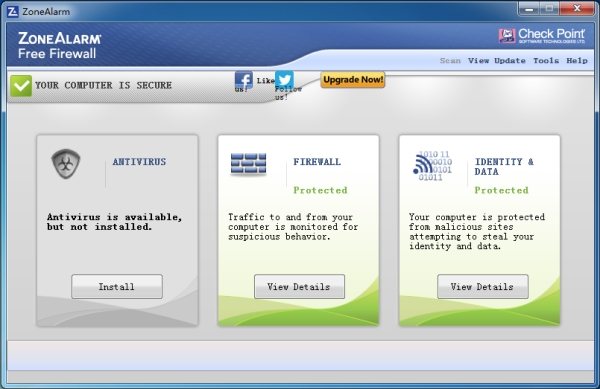The image size is (600, 389).
Task: Install the Antivirus component
Action: 117,286
